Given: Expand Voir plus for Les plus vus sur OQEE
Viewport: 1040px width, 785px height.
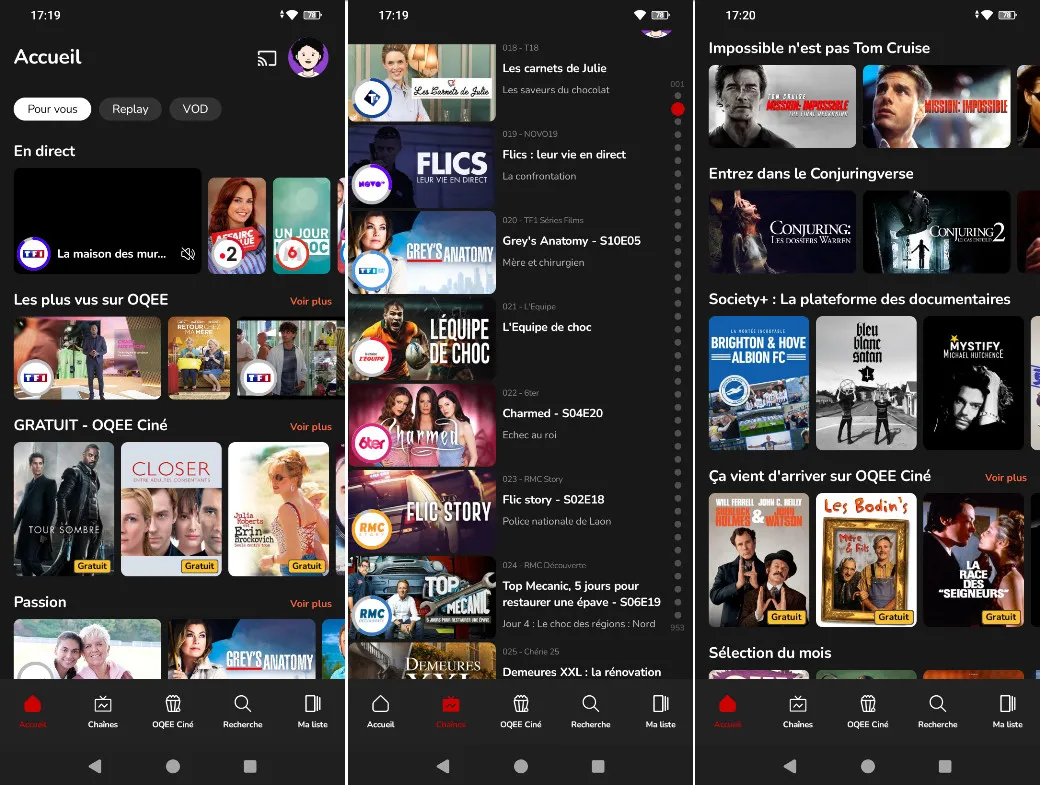Looking at the screenshot, I should (x=310, y=301).
